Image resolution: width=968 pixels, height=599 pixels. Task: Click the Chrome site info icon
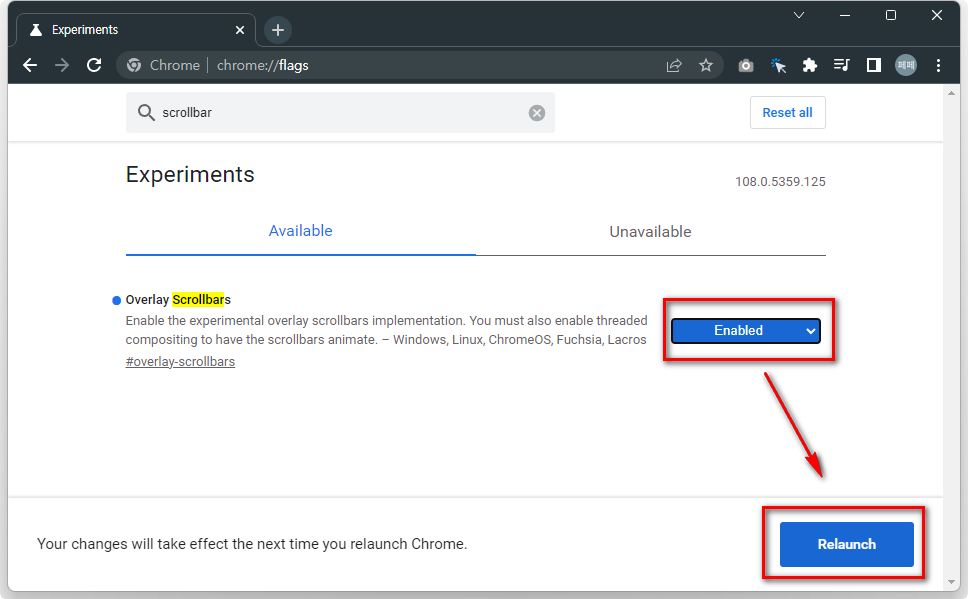pos(133,65)
